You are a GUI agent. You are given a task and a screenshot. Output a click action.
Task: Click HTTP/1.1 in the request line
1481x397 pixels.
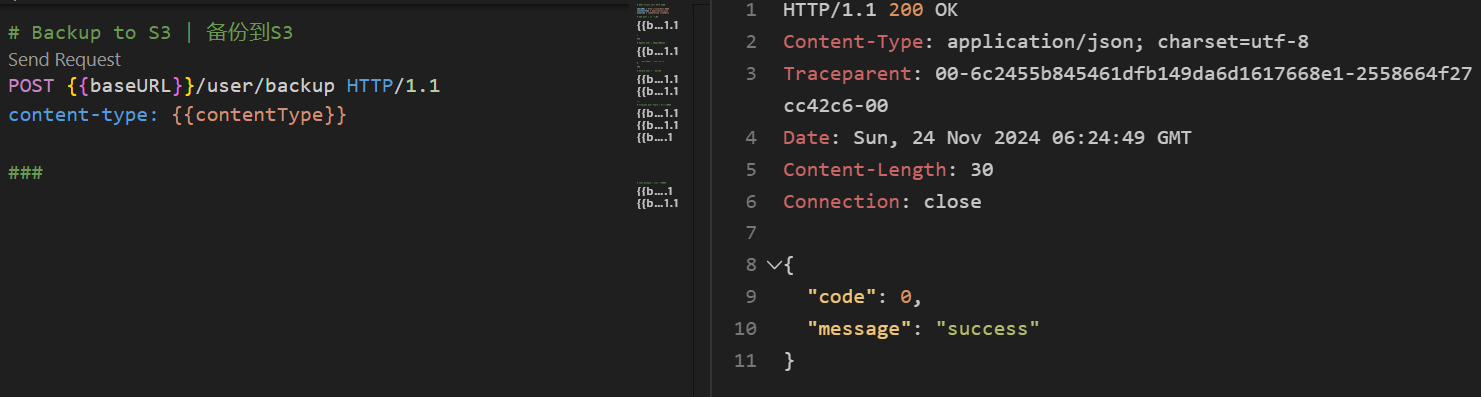(x=393, y=86)
